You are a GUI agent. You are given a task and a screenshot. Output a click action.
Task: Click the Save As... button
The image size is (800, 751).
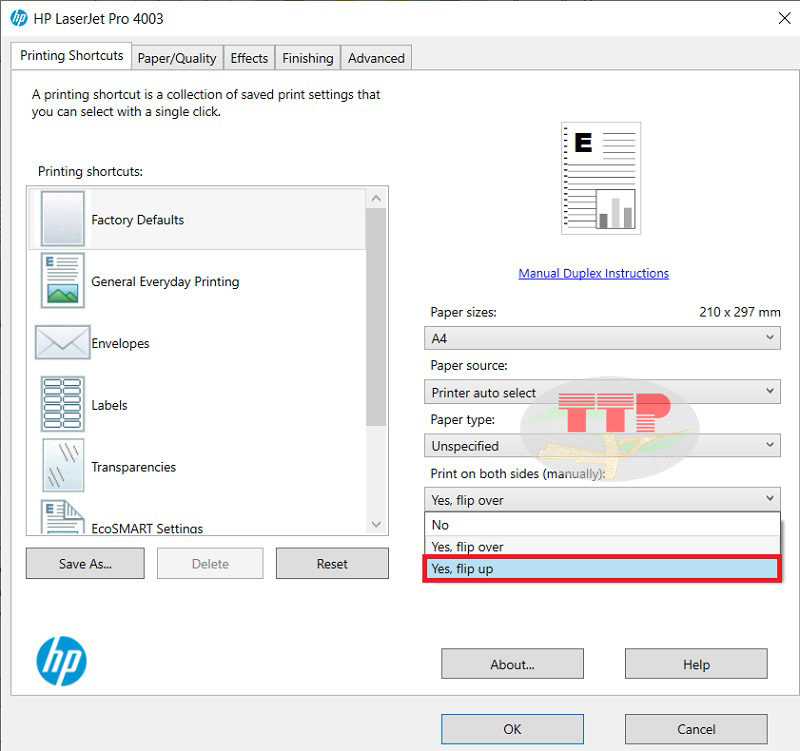click(85, 563)
